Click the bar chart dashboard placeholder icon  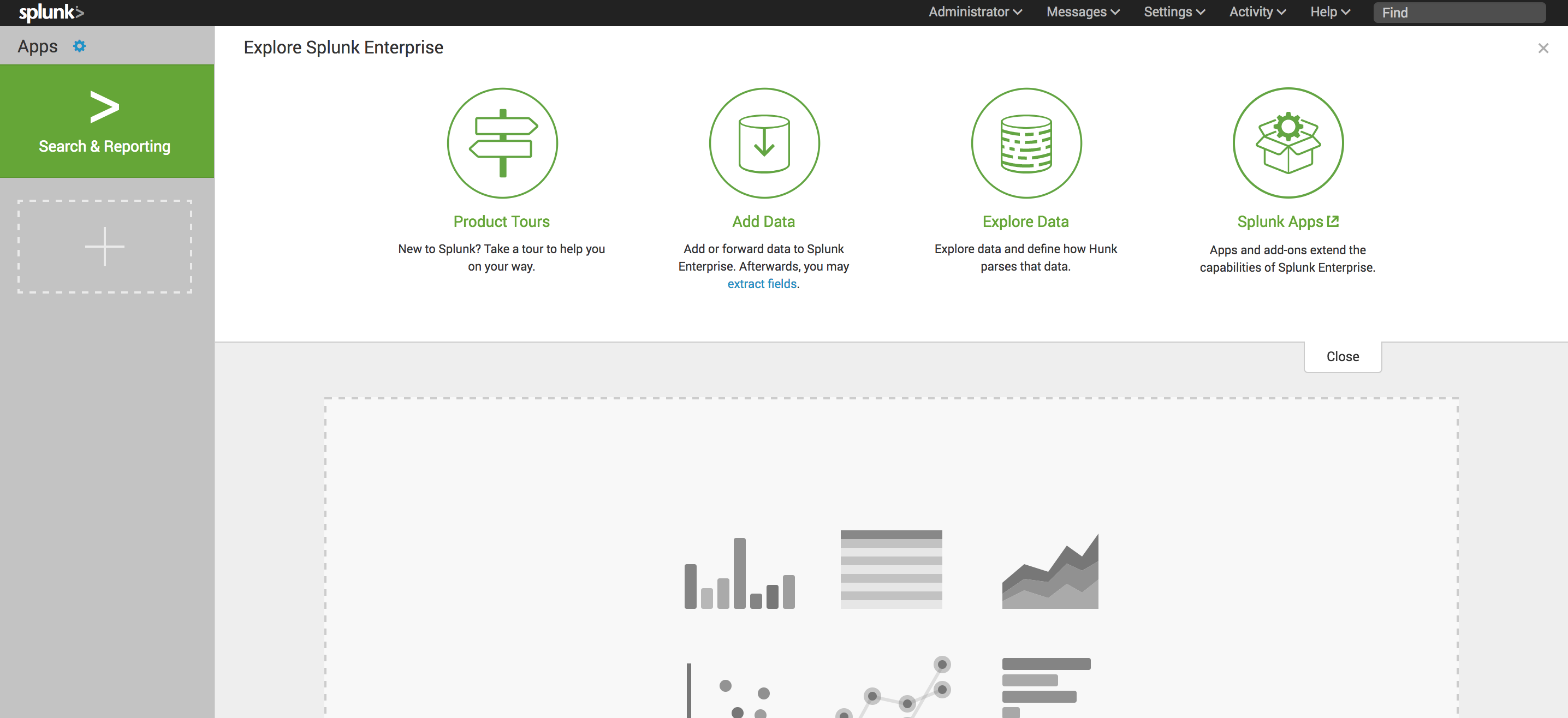tap(740, 573)
